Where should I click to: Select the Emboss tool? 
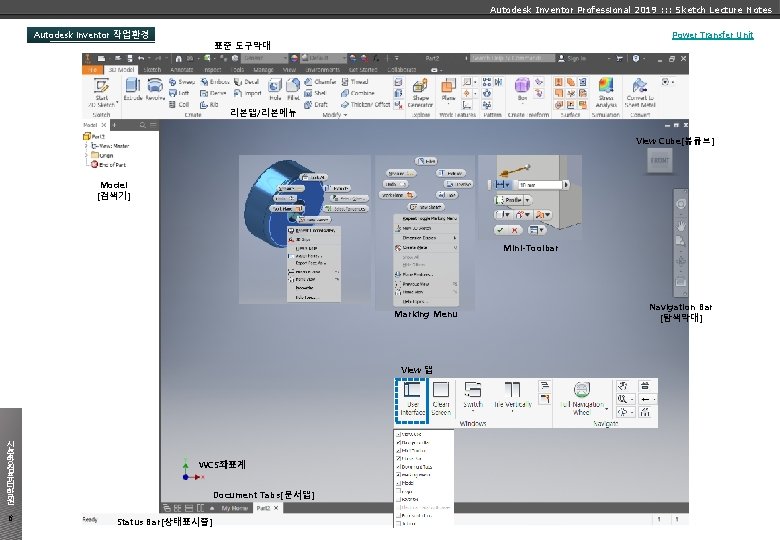pos(214,82)
